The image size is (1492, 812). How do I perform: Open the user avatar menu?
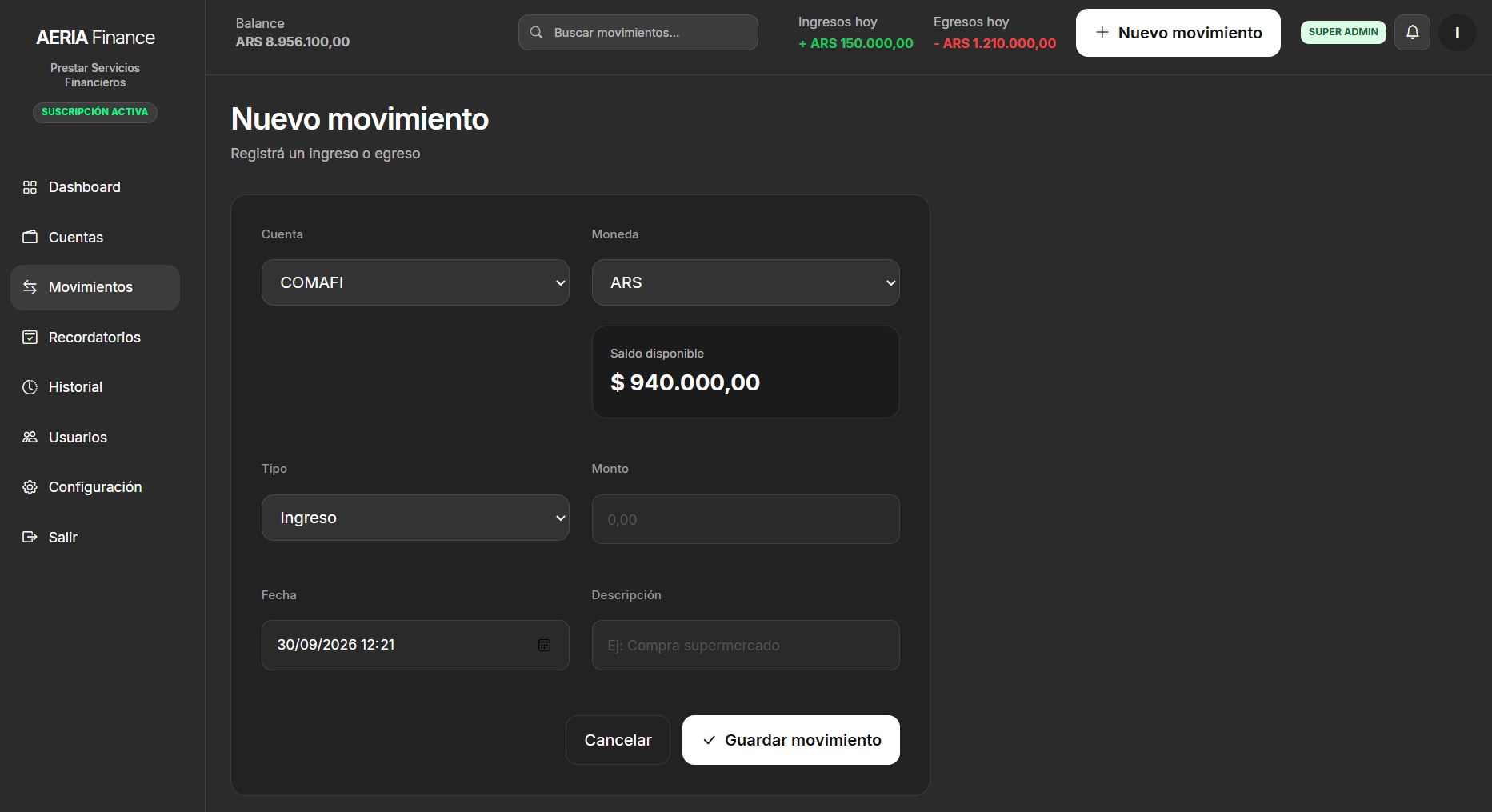click(x=1457, y=33)
